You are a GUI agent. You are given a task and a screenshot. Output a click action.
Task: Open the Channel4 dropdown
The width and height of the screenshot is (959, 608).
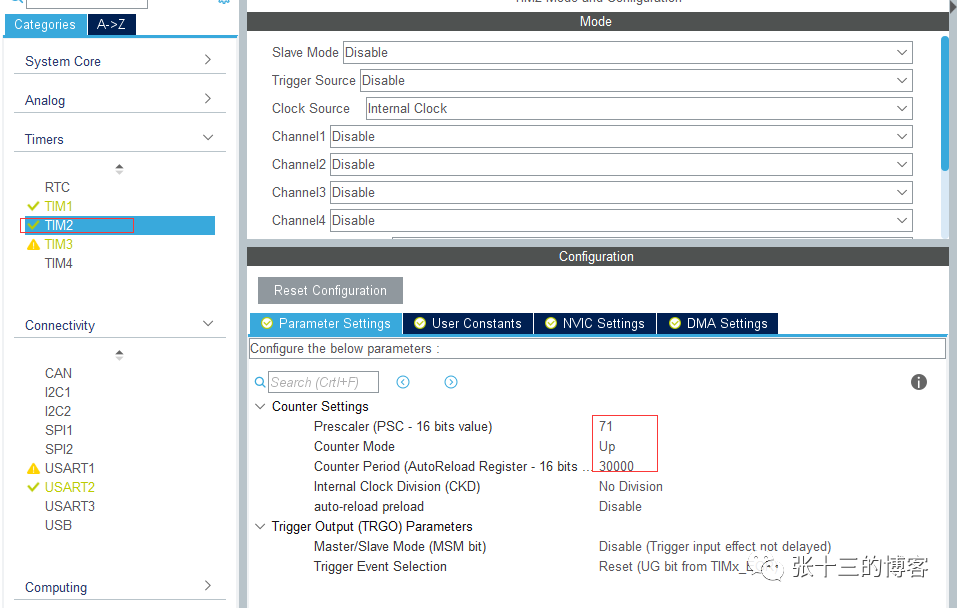621,221
